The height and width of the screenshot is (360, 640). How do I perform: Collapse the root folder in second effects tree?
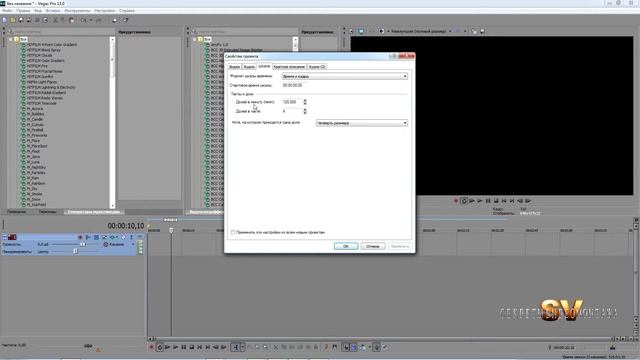(x=195, y=39)
